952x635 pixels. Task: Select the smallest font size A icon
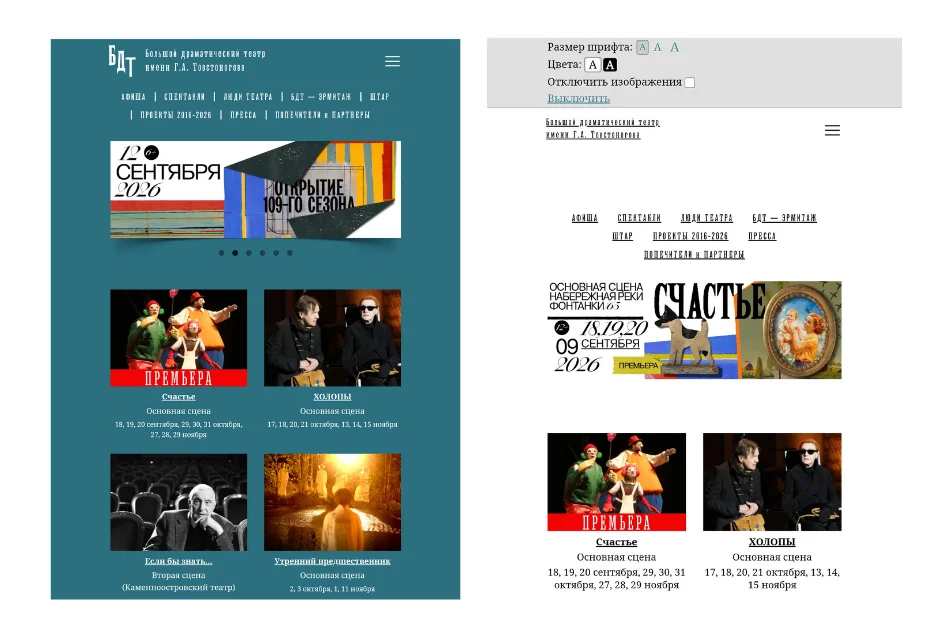pos(642,47)
